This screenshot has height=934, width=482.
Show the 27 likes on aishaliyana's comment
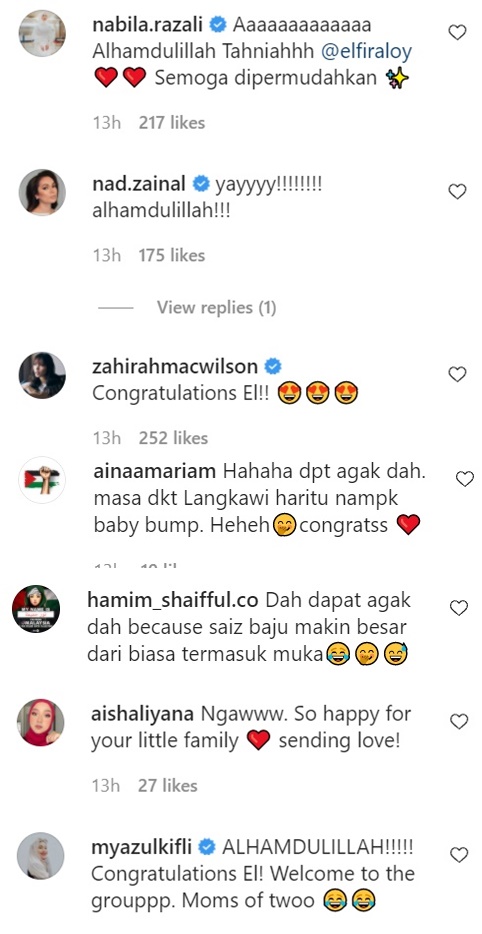pyautogui.click(x=167, y=786)
